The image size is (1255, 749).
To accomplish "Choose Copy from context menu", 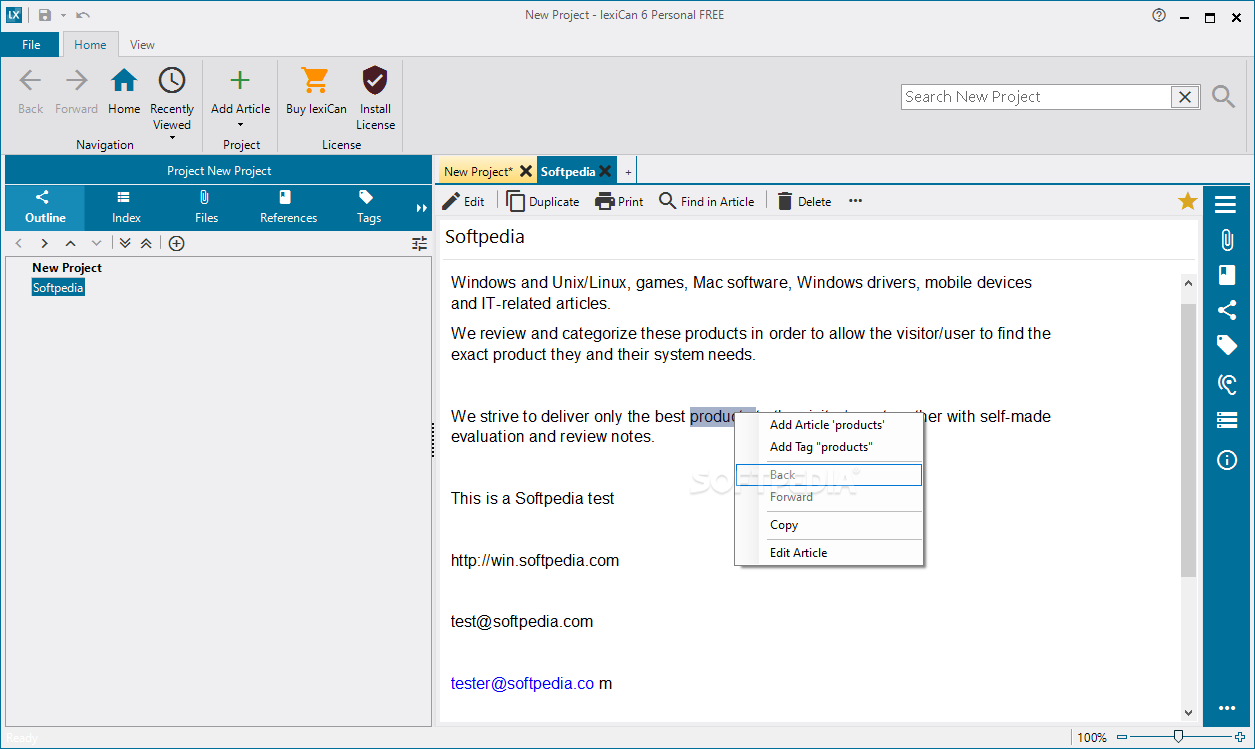I will tap(828, 525).
